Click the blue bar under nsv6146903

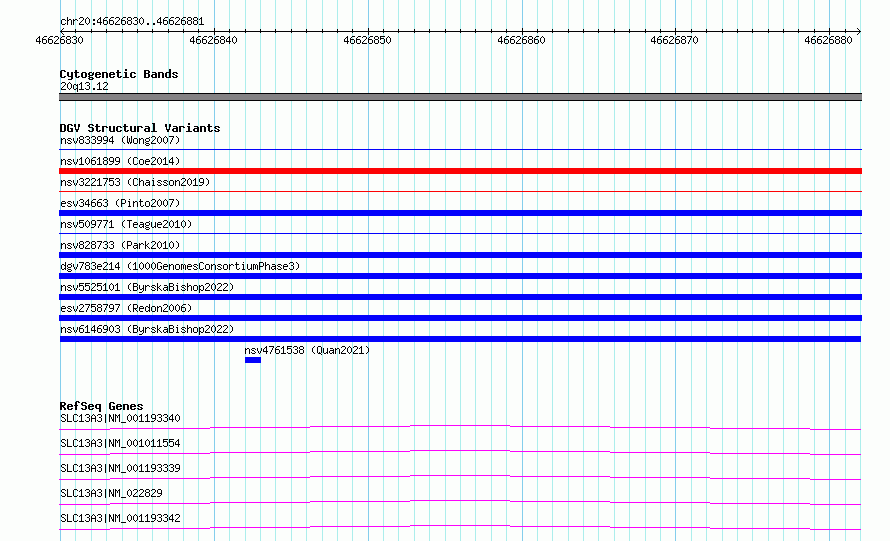460,339
